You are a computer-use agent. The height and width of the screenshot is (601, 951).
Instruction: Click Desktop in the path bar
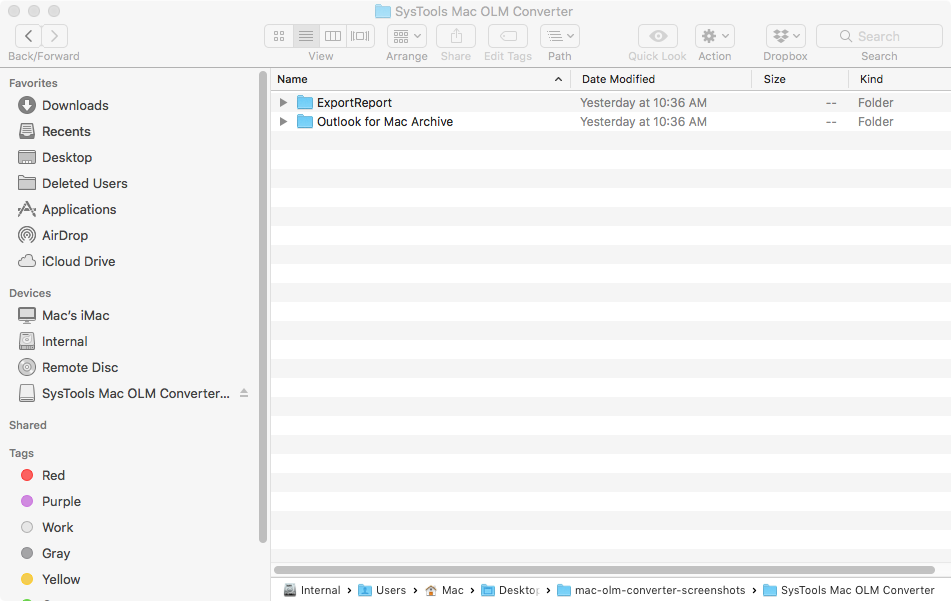coord(510,591)
